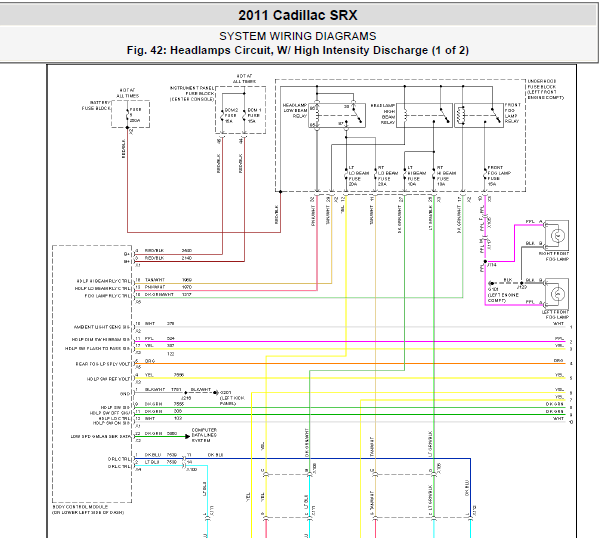Screen dimensions: 599x538
Task: Click the J245 splice label
Action: point(186,398)
